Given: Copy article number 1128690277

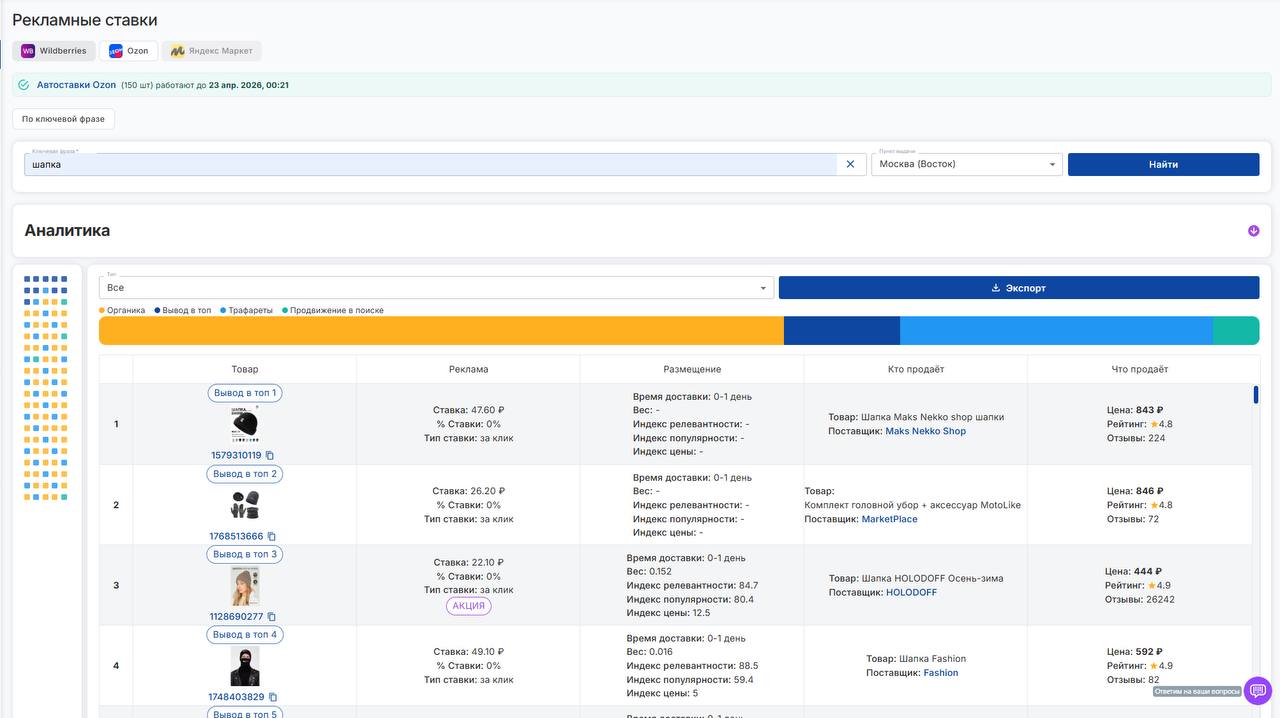Looking at the screenshot, I should [272, 617].
